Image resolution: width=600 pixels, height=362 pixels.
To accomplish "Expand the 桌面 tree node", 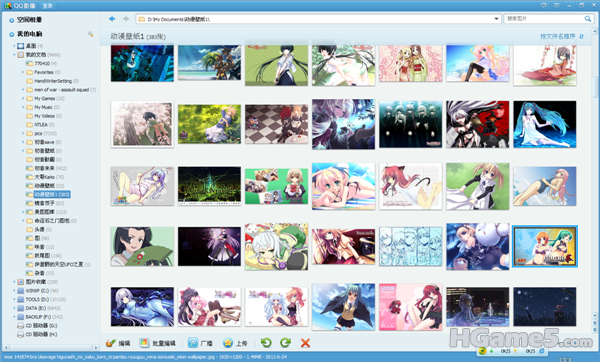I will pos(14,46).
